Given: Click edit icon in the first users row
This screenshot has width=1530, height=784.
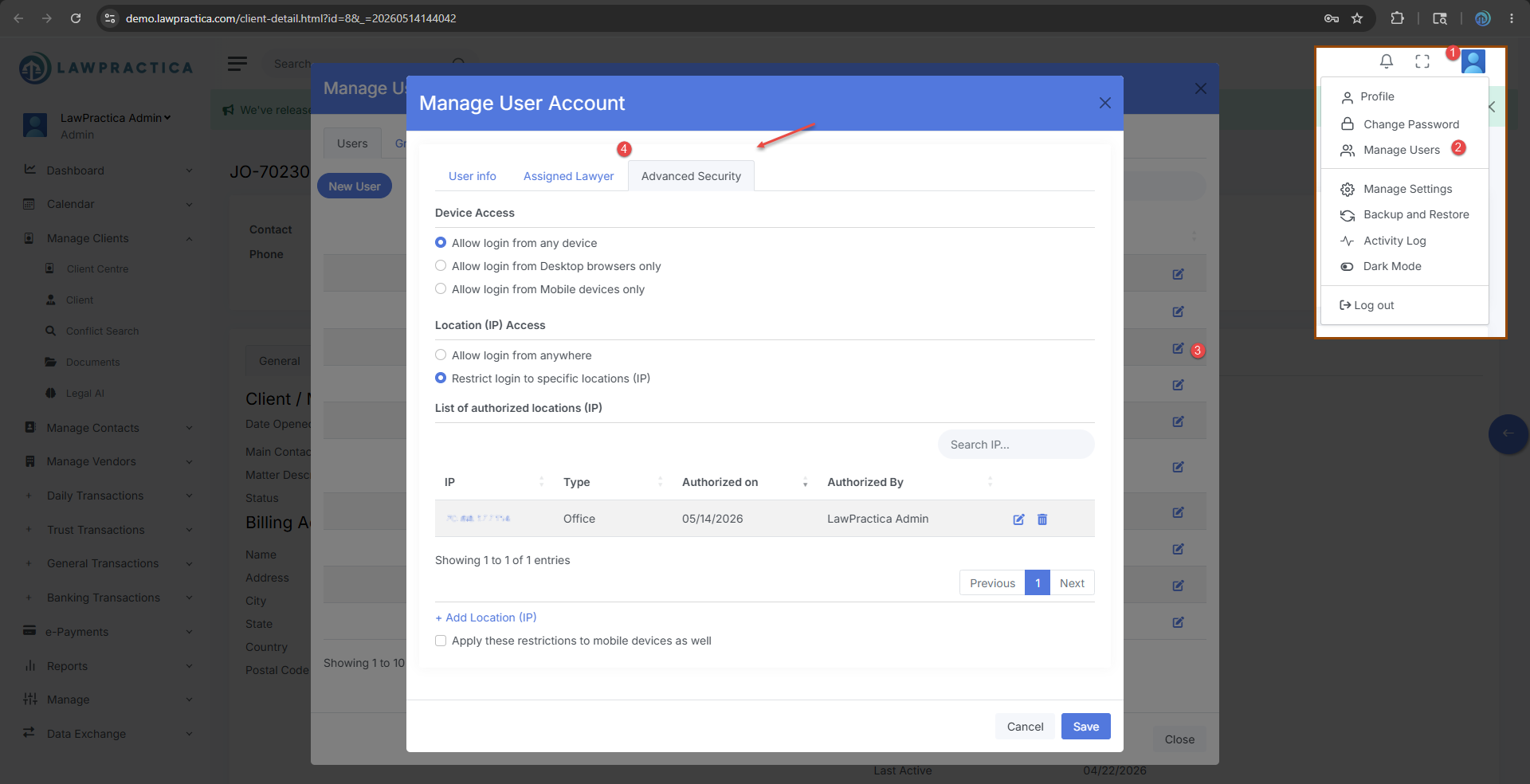Looking at the screenshot, I should (1178, 274).
